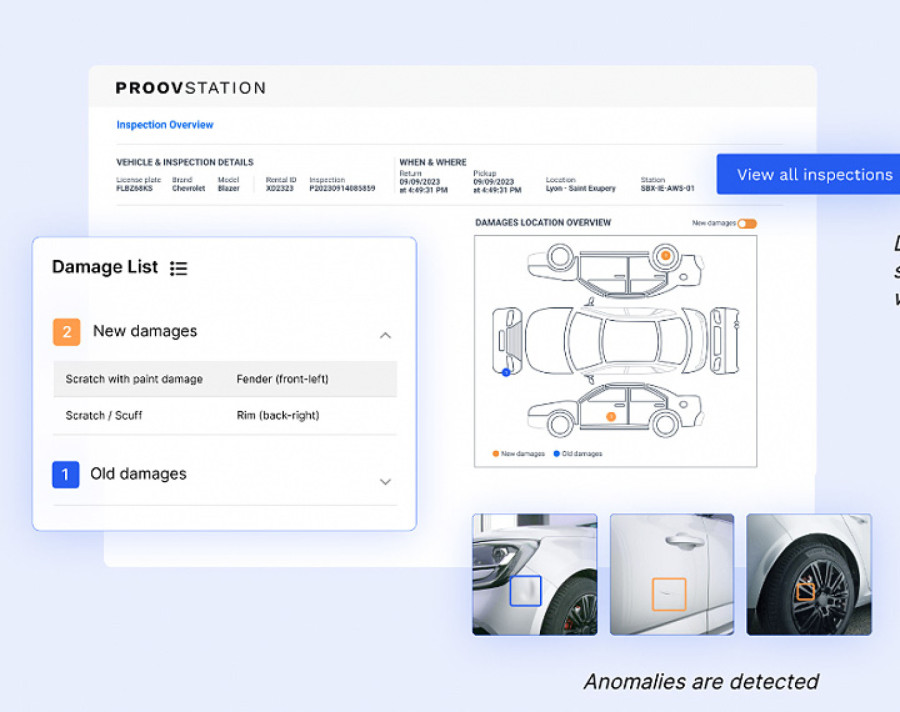Click the blue Old damages count badge
Viewport: 900px width, 712px height.
click(65, 475)
